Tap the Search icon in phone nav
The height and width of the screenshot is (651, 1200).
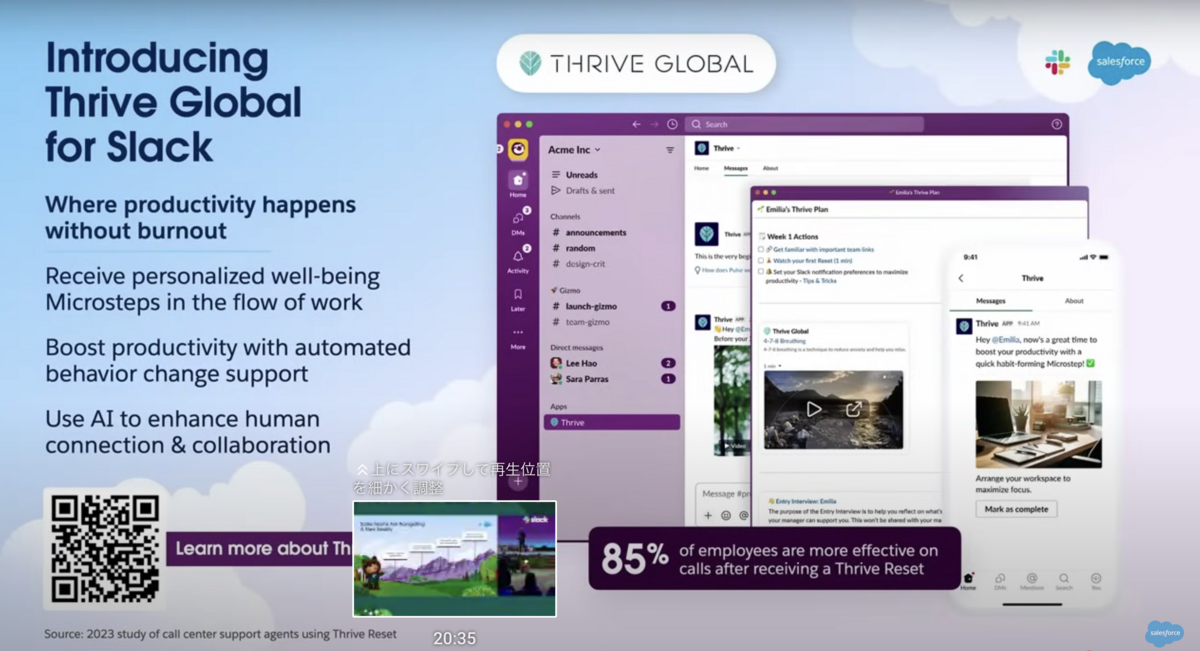point(1064,581)
